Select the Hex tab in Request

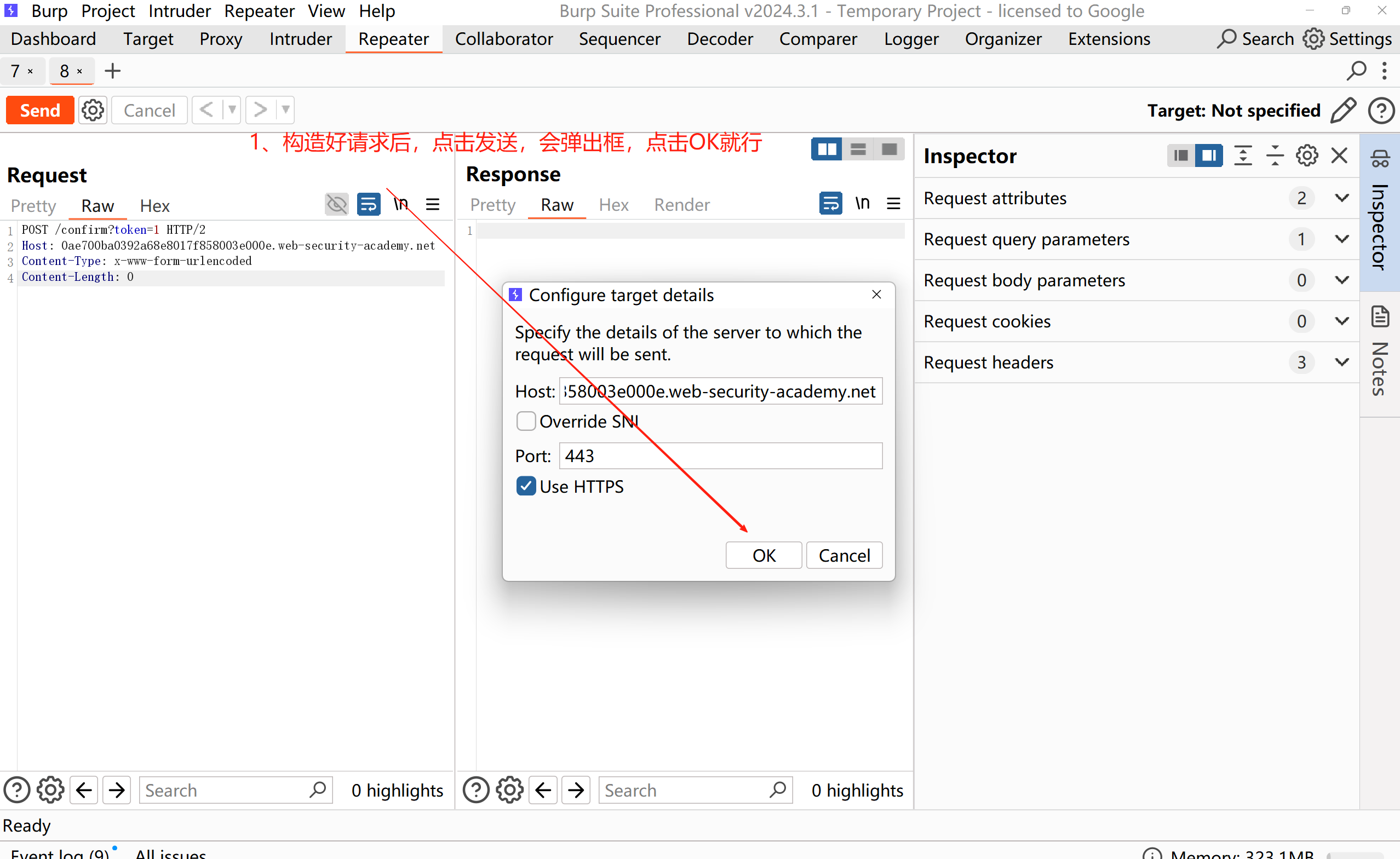[154, 206]
